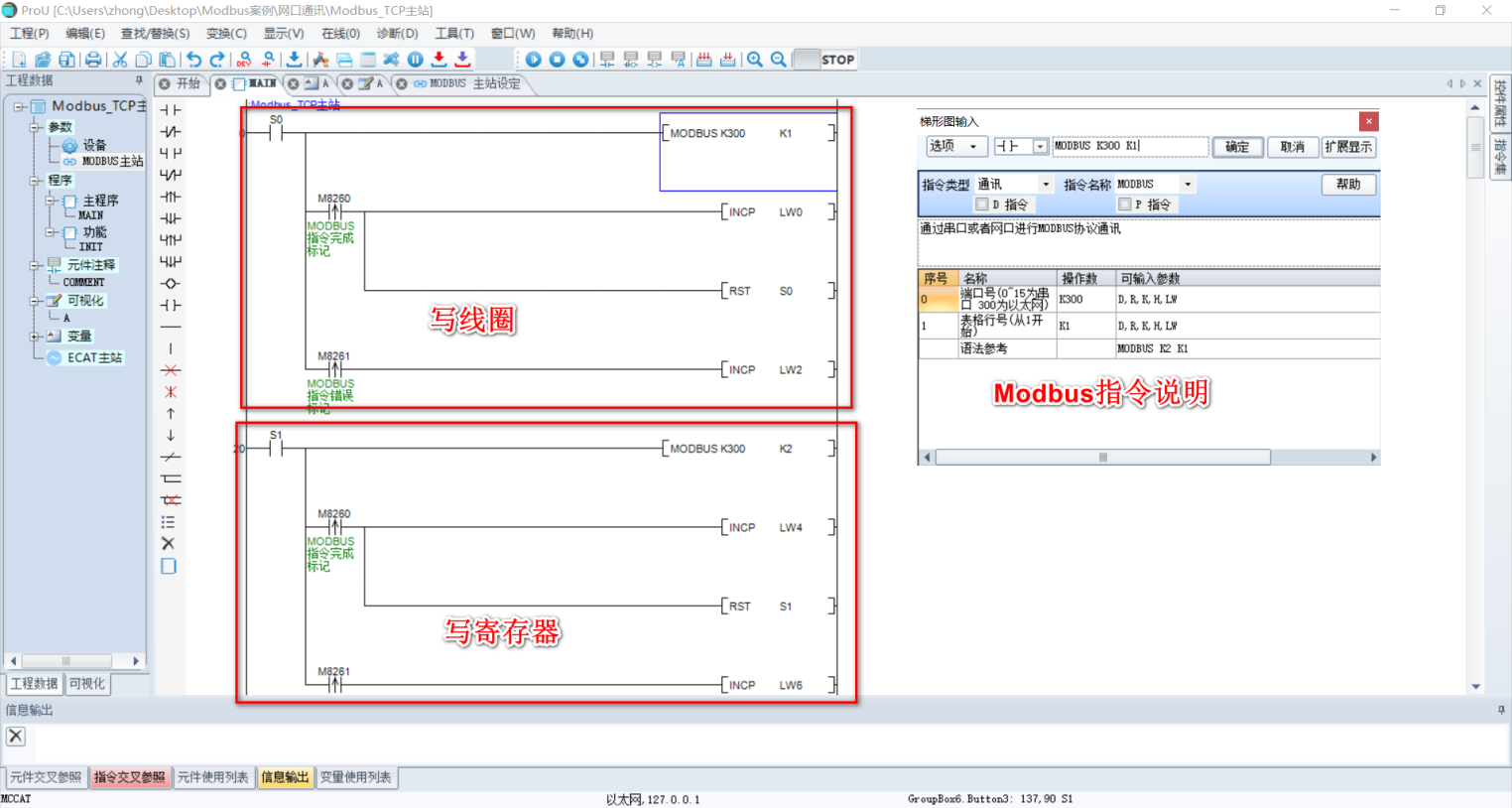Screen dimensions: 1512x808
Task: Collapse the 程序 tree node
Action: (x=35, y=181)
